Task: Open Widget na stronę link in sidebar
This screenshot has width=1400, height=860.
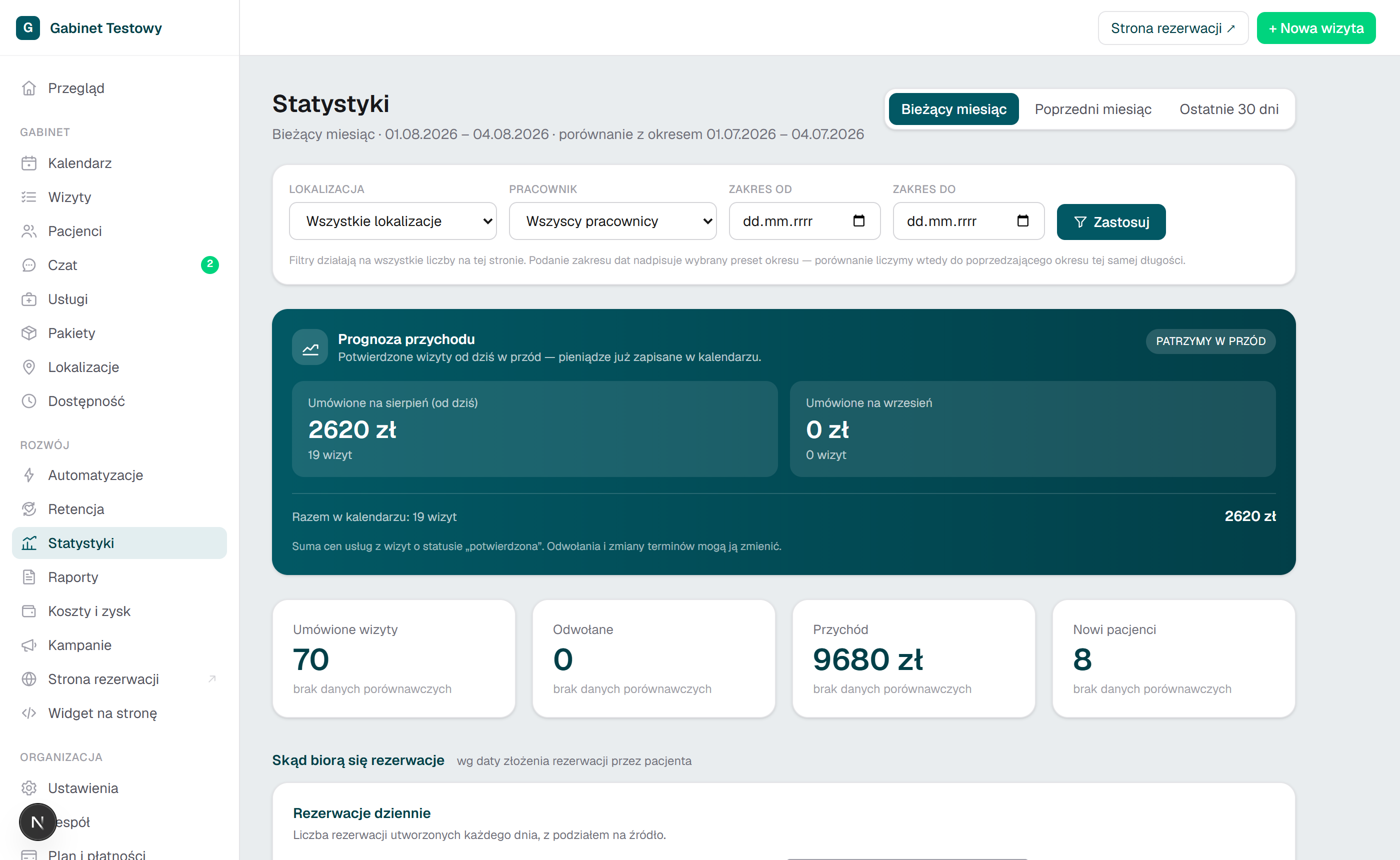Action: [119, 713]
